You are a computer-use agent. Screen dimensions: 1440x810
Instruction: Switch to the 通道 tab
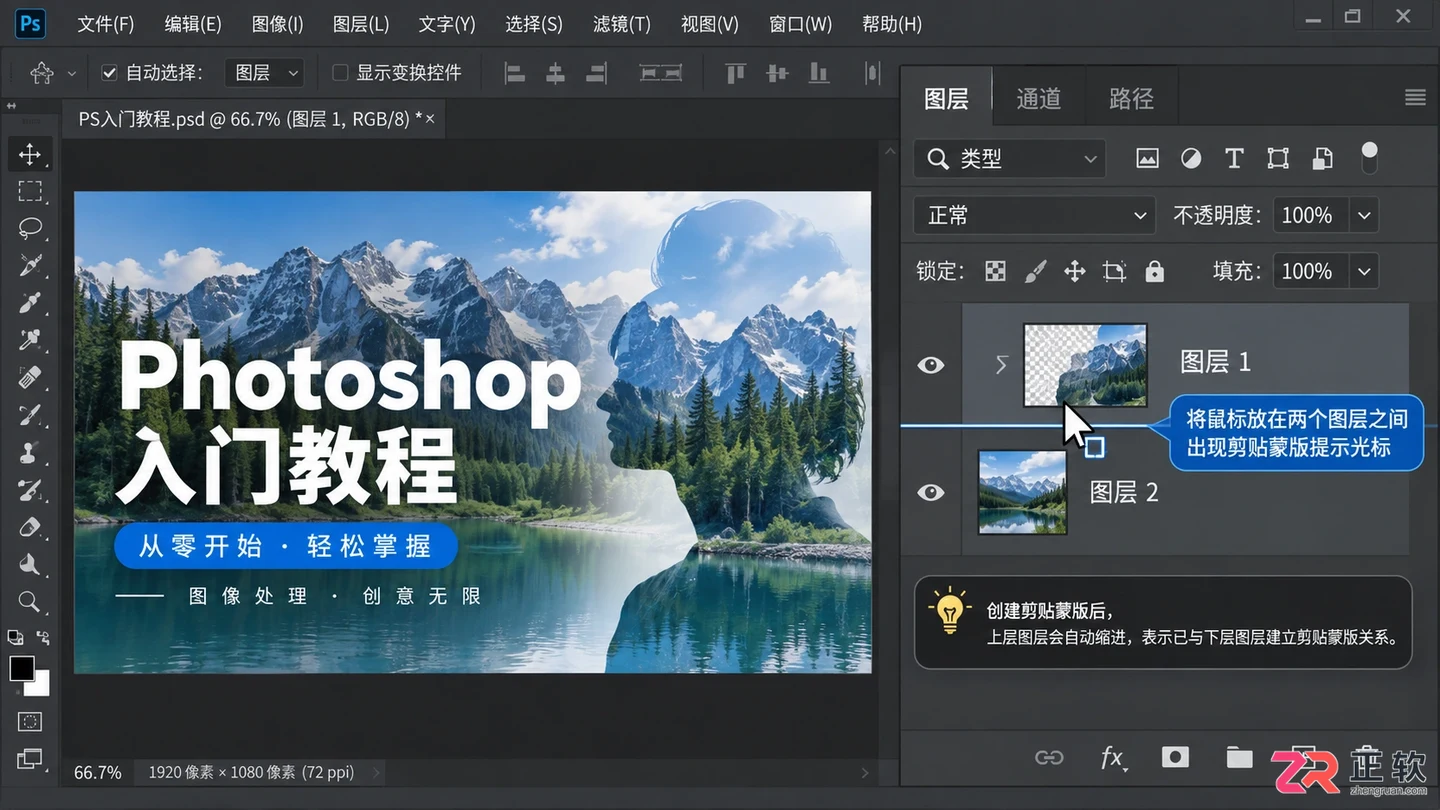coord(1038,98)
